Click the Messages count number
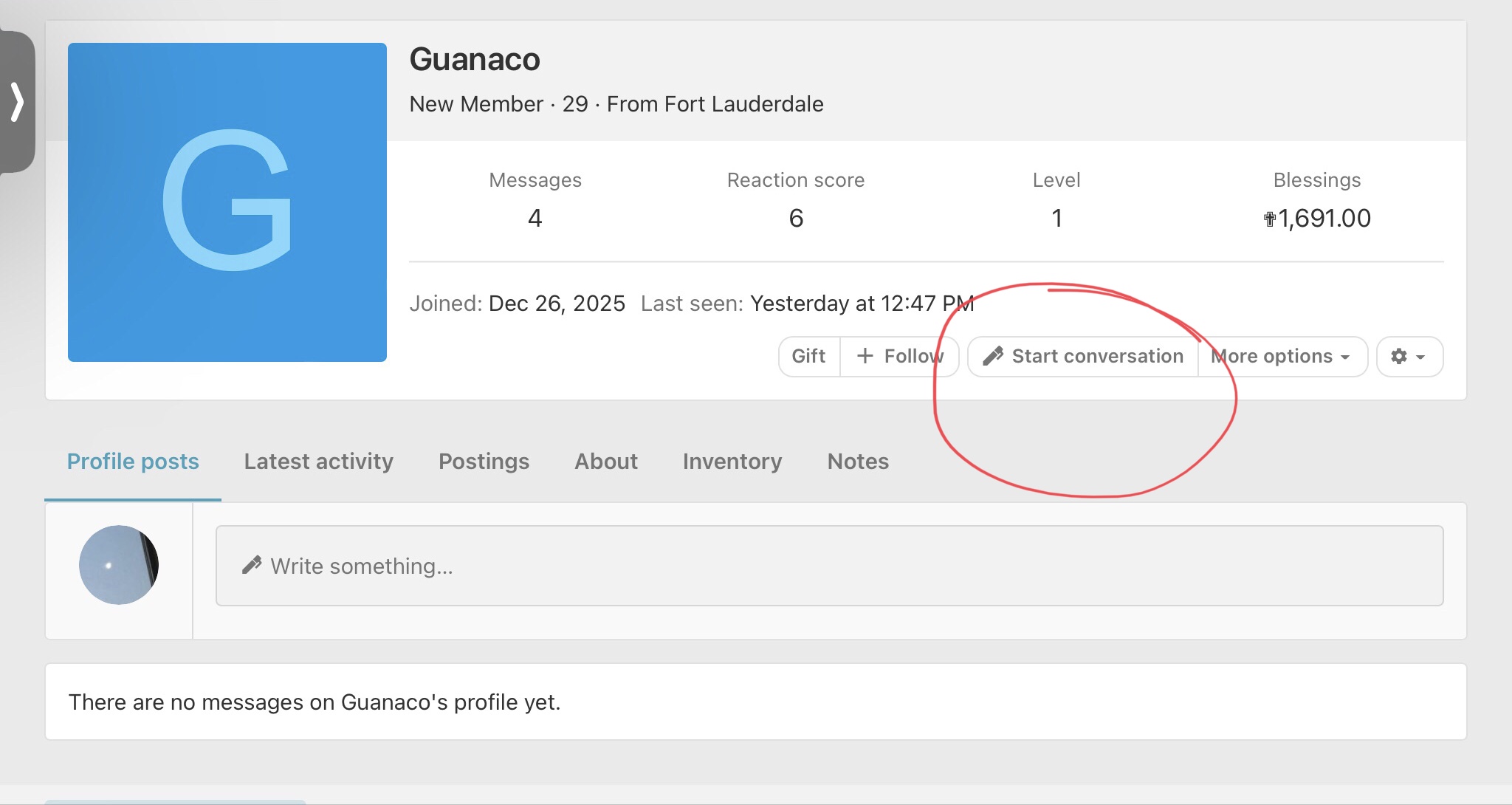This screenshot has width=1512, height=805. 535,219
